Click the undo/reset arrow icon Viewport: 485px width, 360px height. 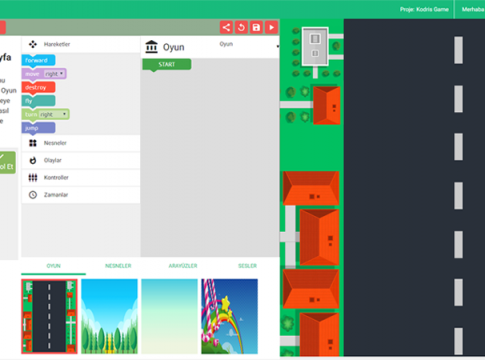click(x=241, y=27)
